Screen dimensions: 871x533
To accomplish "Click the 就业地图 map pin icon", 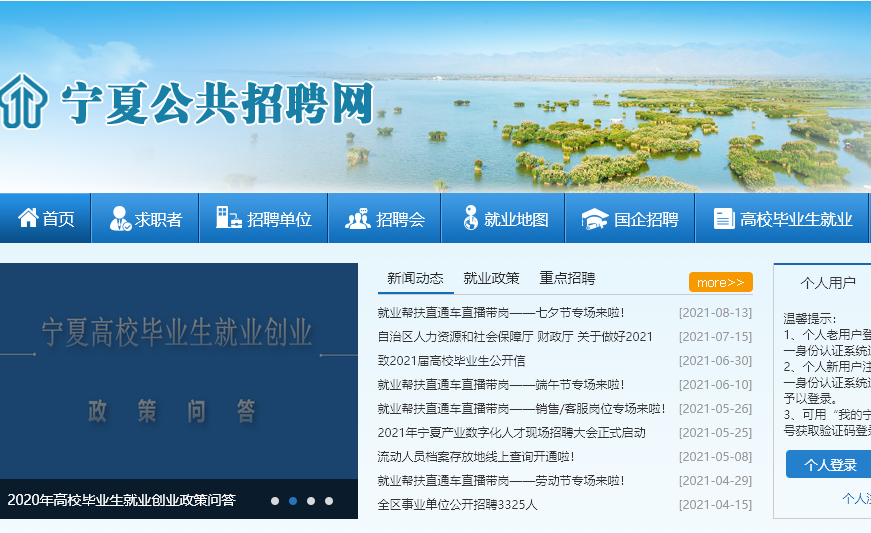I will pos(470,218).
